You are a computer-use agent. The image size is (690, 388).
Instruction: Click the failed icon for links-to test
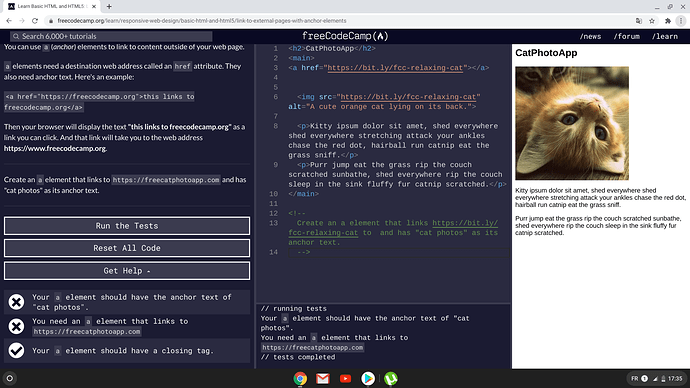tap(16, 326)
